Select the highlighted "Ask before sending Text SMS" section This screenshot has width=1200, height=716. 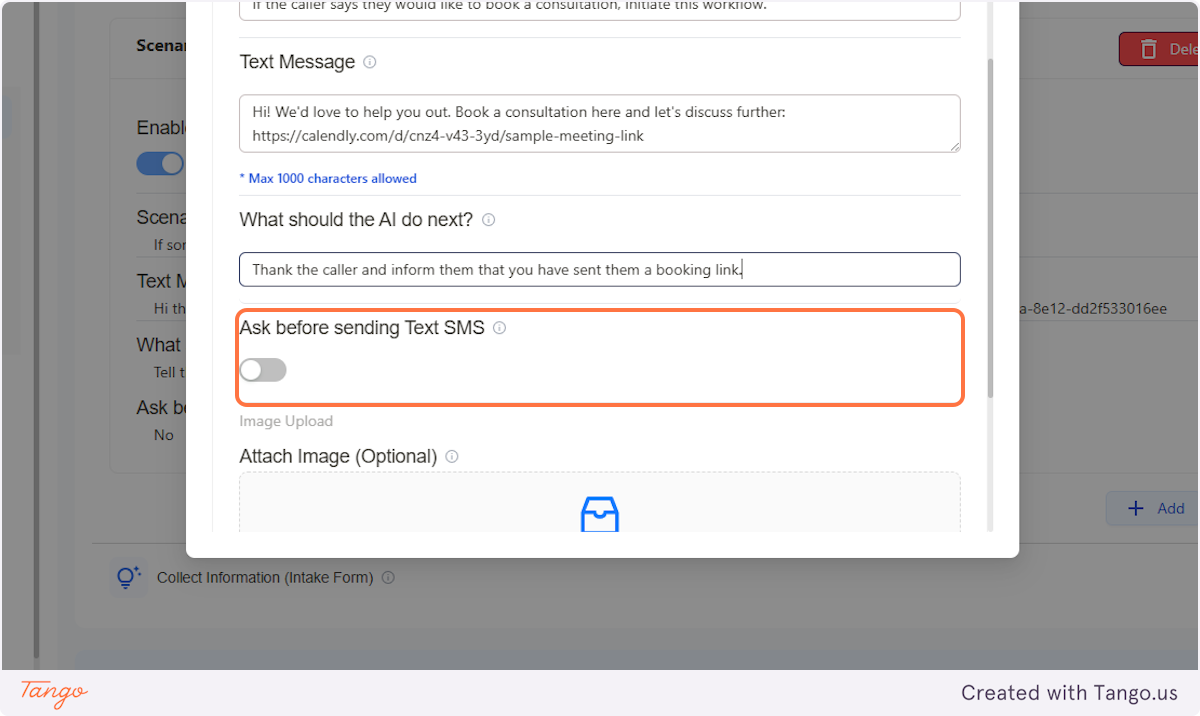pos(599,356)
